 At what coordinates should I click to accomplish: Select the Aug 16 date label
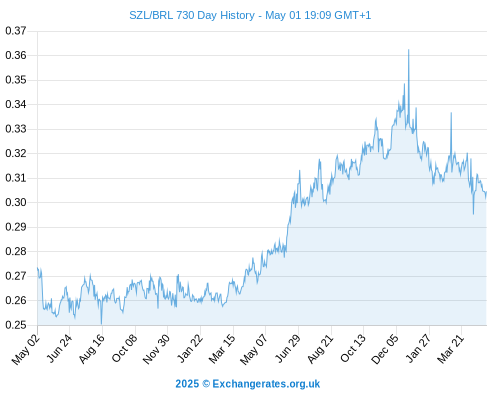click(x=92, y=349)
